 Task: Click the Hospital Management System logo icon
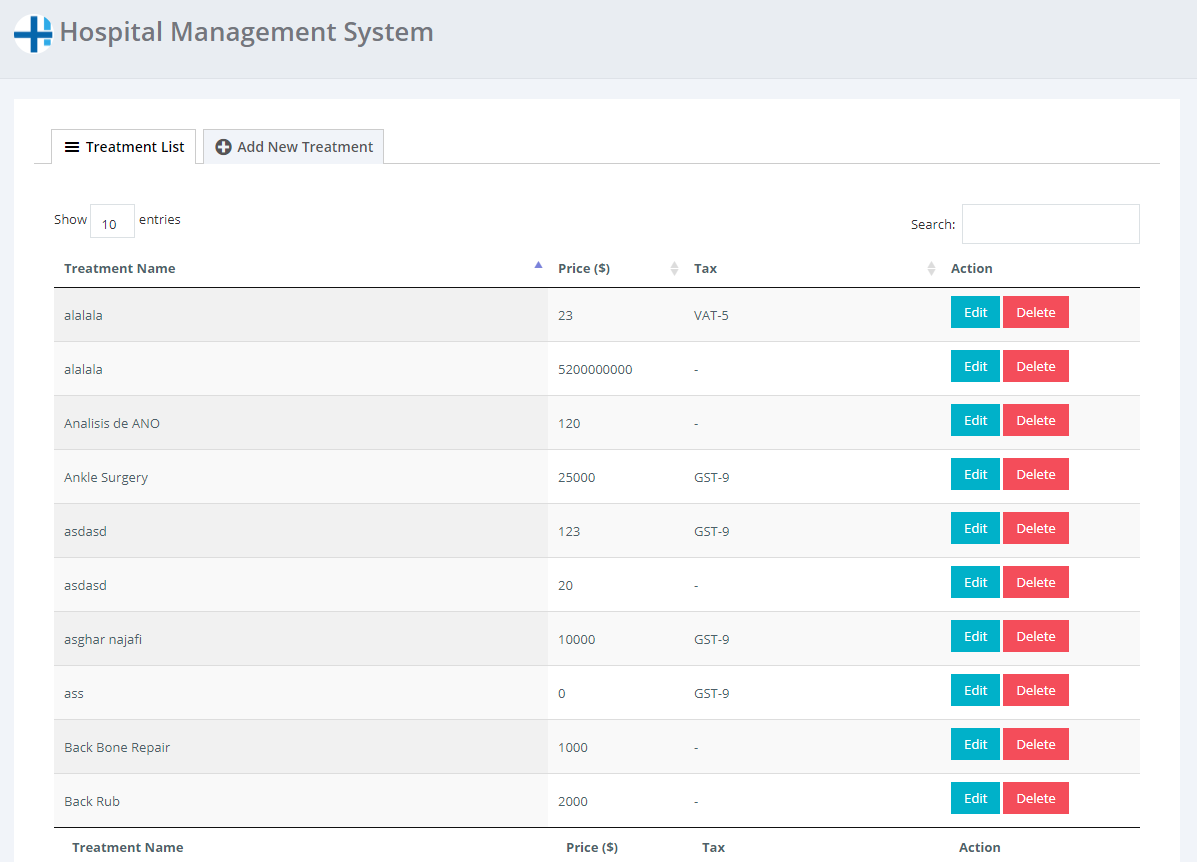tap(33, 33)
